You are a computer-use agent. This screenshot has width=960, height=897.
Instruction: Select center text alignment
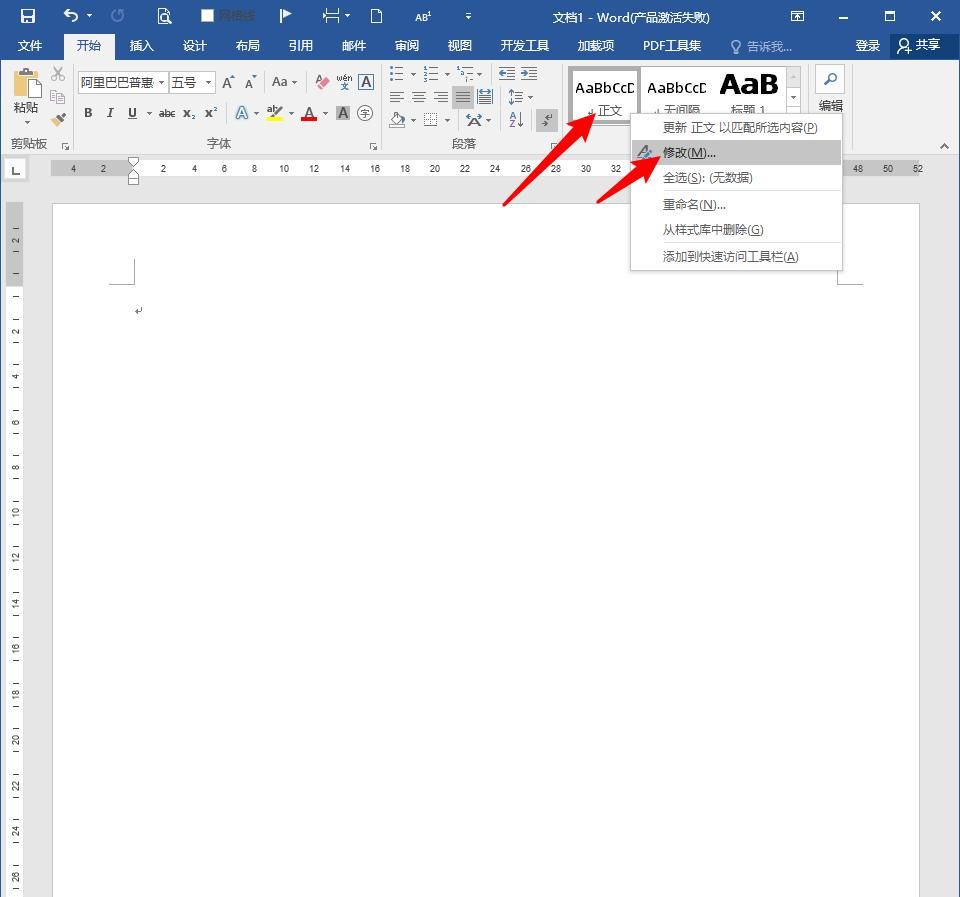(x=419, y=96)
